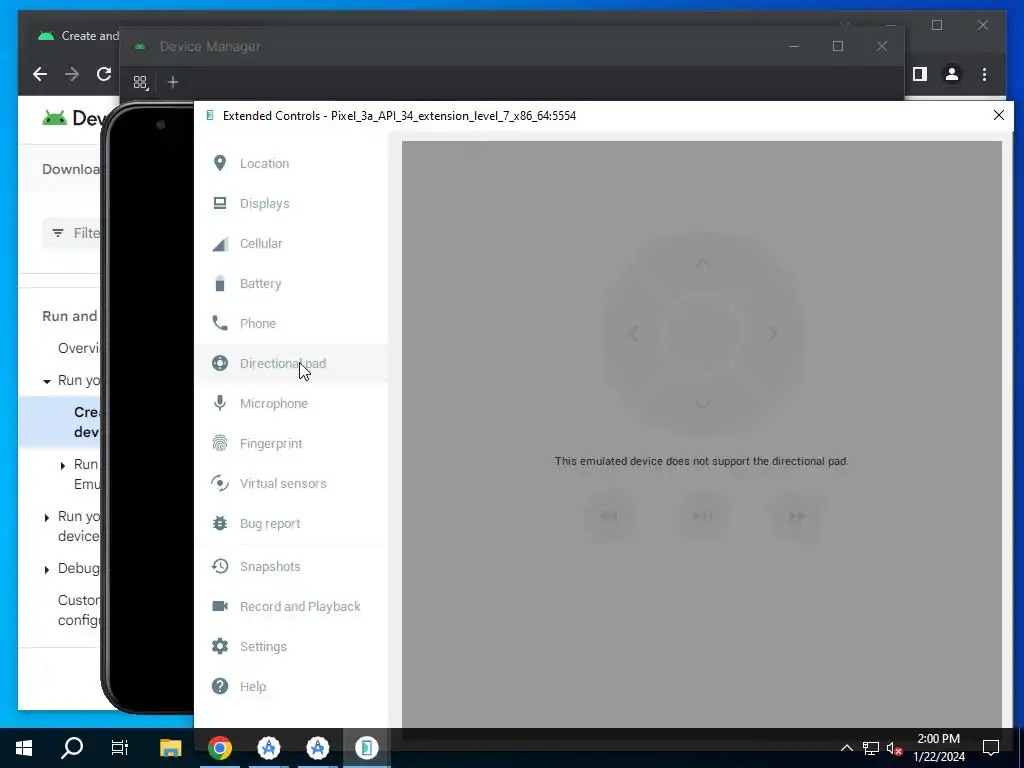The width and height of the screenshot is (1024, 768).
Task: Click the Settings gear icon
Action: click(220, 646)
